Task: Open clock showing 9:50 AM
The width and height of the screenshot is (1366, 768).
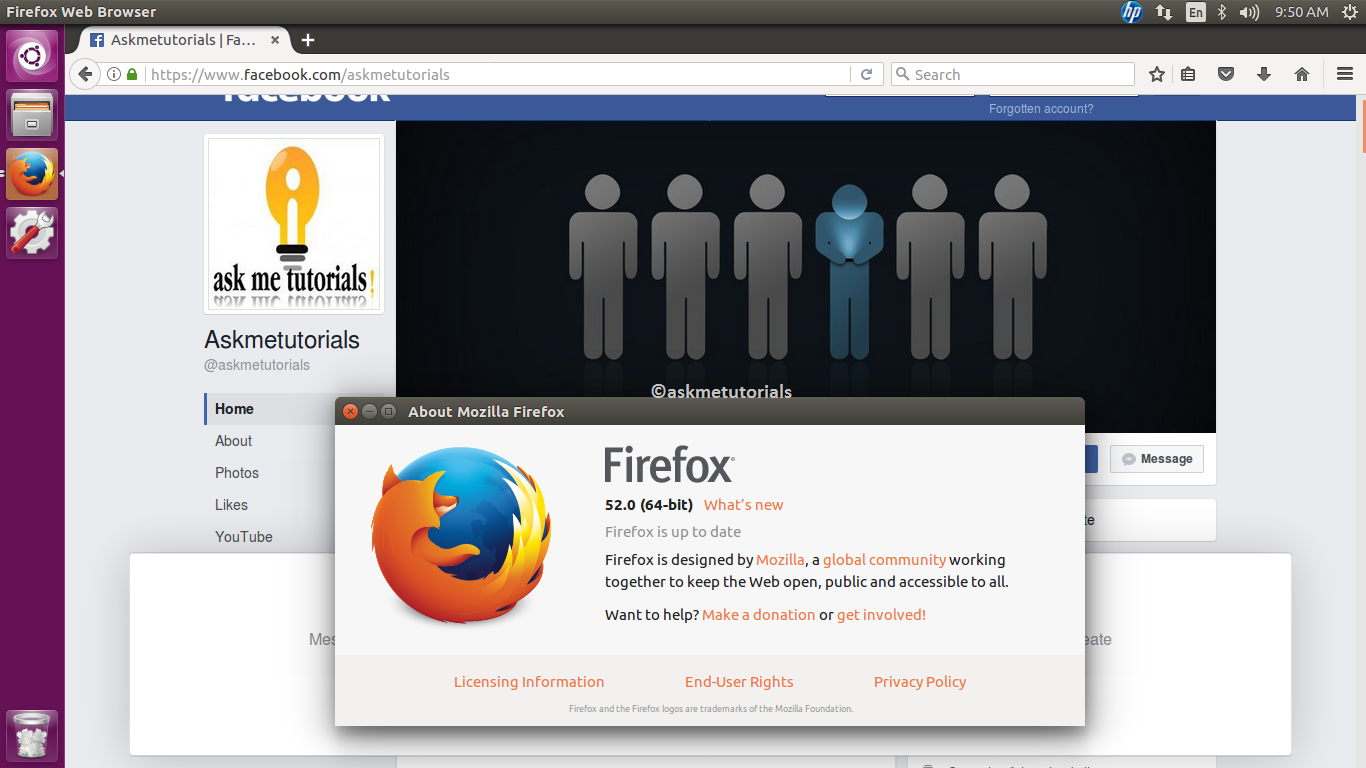Action: (x=1301, y=12)
